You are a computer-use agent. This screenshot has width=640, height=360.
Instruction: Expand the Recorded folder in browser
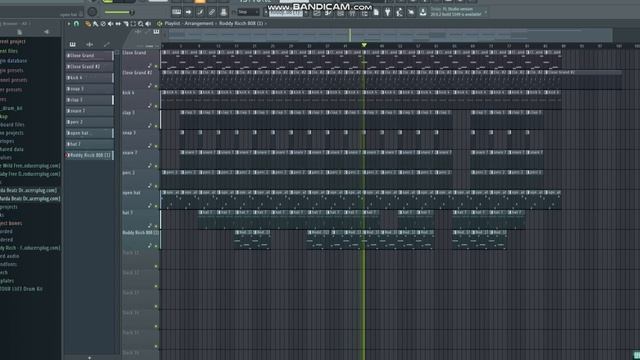point(7,231)
